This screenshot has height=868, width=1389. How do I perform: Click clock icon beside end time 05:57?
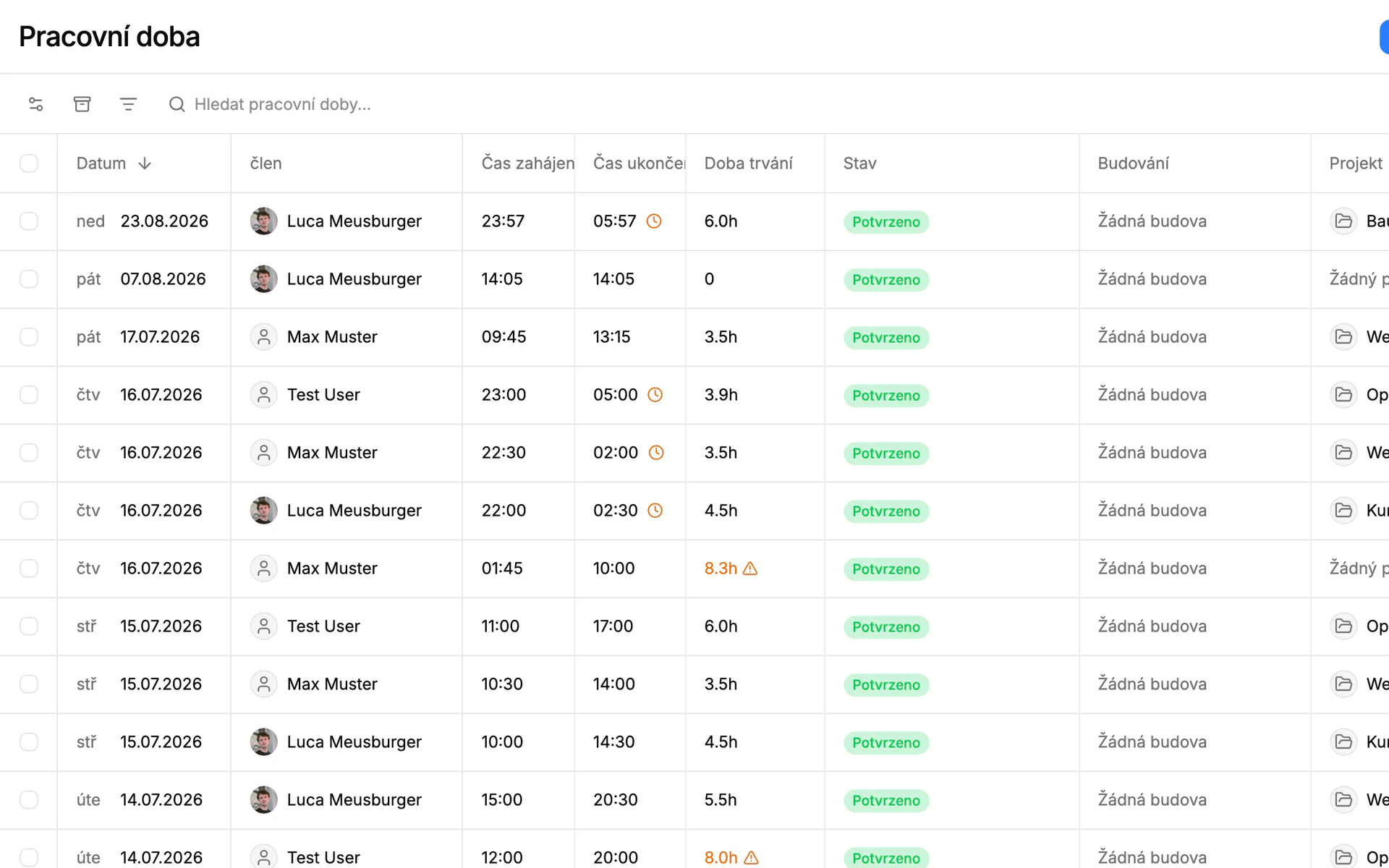(654, 221)
